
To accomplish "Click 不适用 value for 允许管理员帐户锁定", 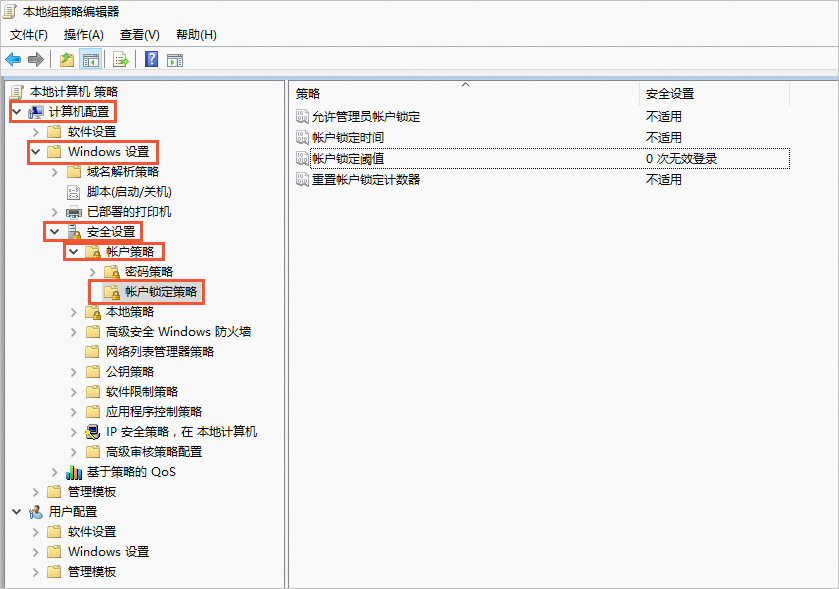I will pyautogui.click(x=663, y=116).
